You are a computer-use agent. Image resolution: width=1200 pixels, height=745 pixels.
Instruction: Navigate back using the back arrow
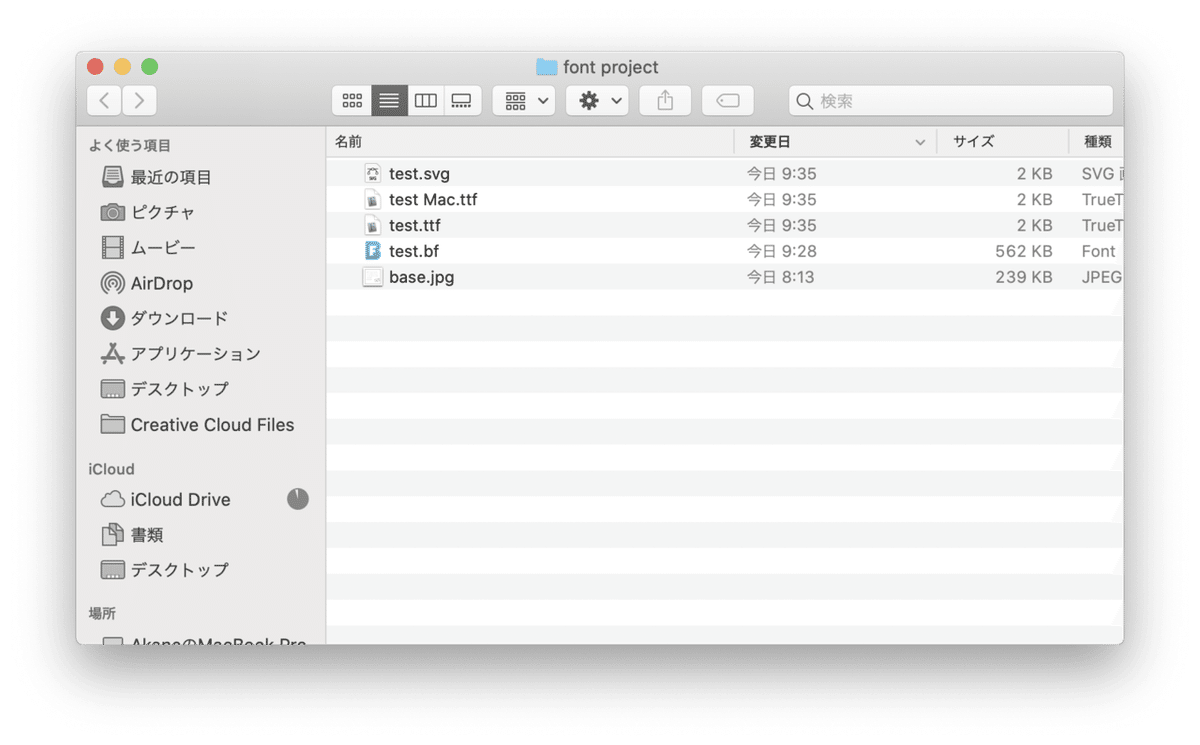click(104, 100)
